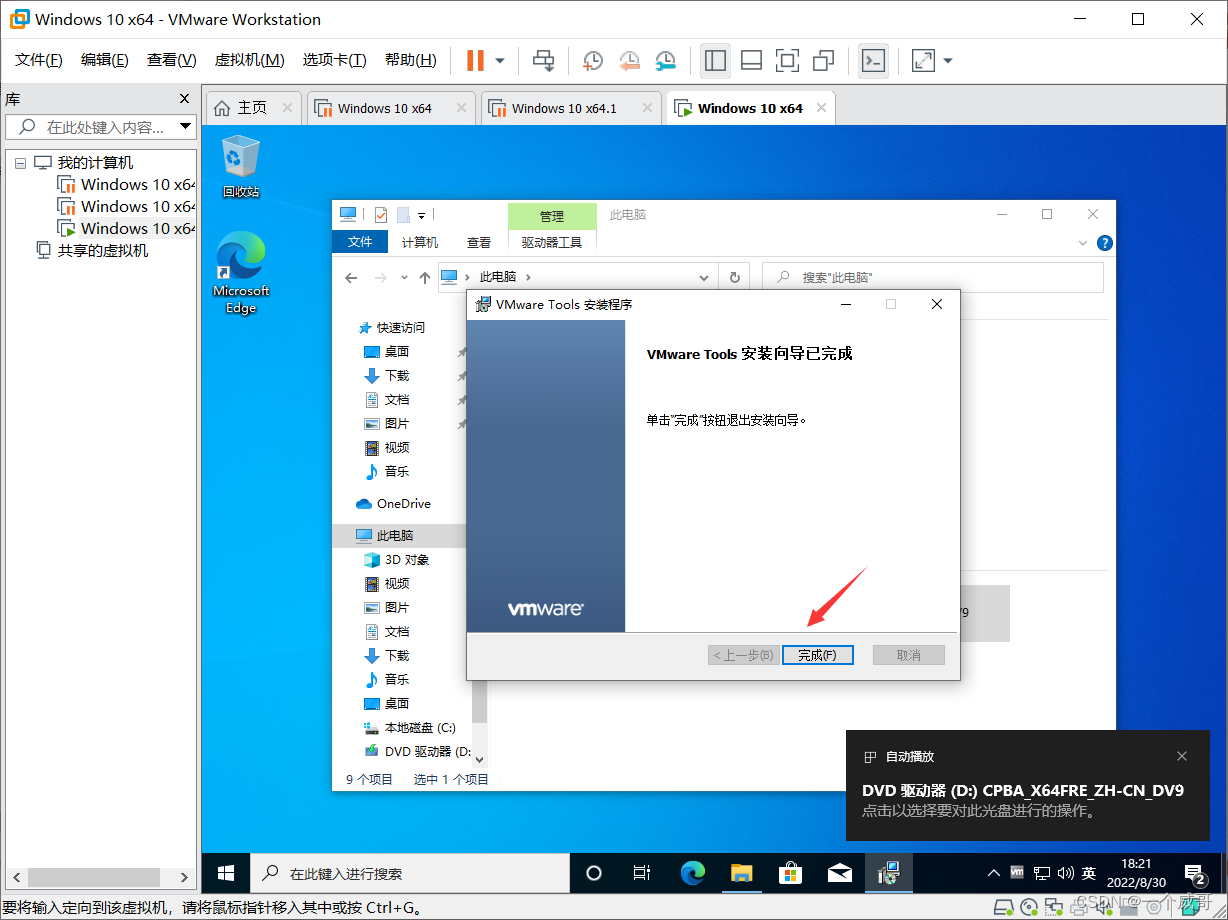Open the power options dropdown arrow

[x=500, y=61]
